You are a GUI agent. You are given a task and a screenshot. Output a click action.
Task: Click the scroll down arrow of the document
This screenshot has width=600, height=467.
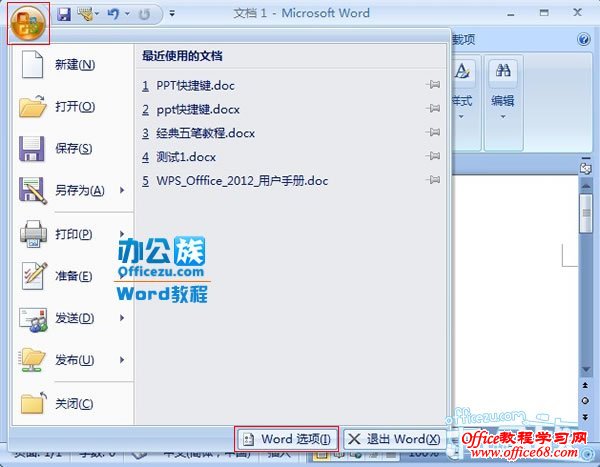pyautogui.click(x=585, y=369)
